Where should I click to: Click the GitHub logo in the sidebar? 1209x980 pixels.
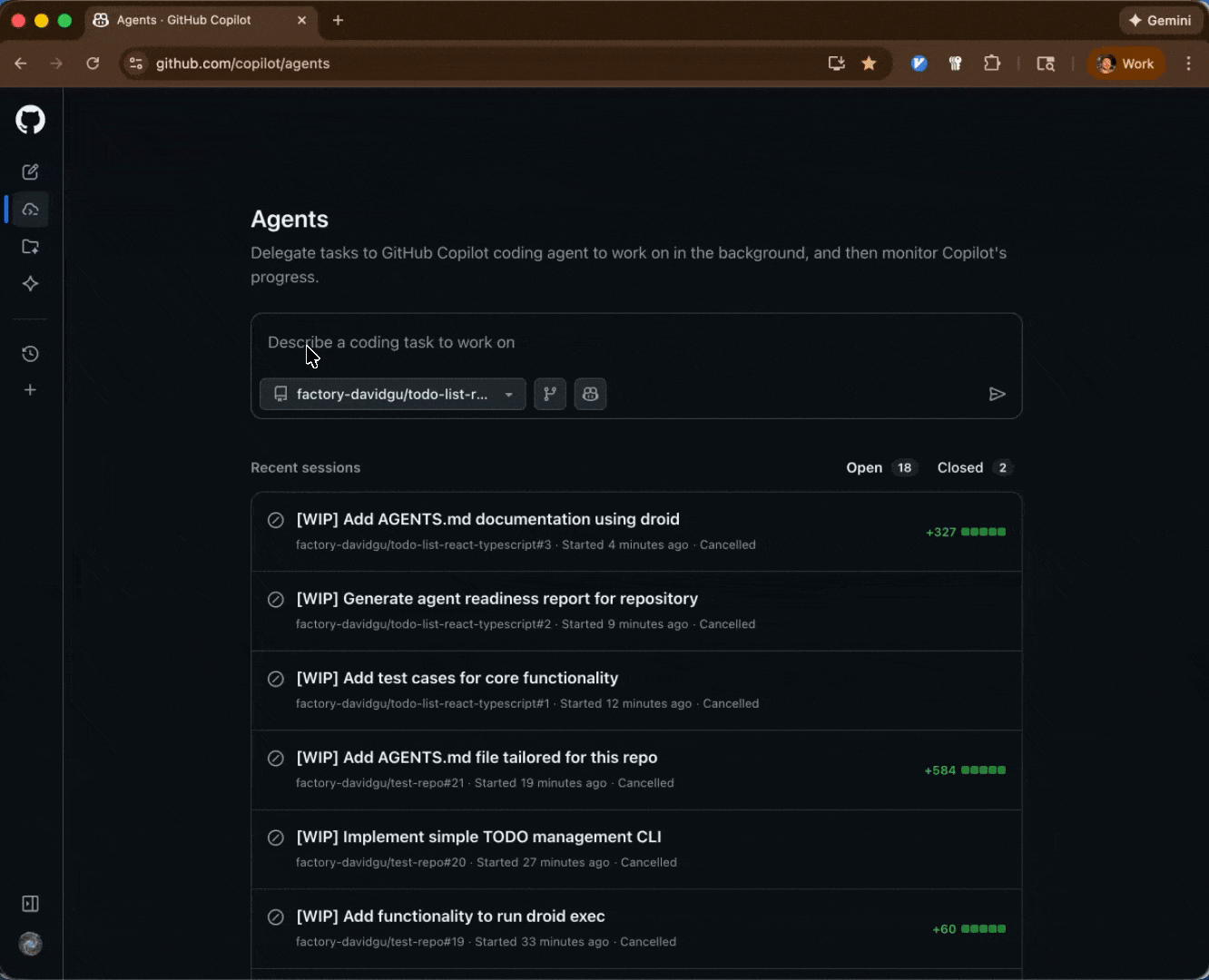coord(30,119)
